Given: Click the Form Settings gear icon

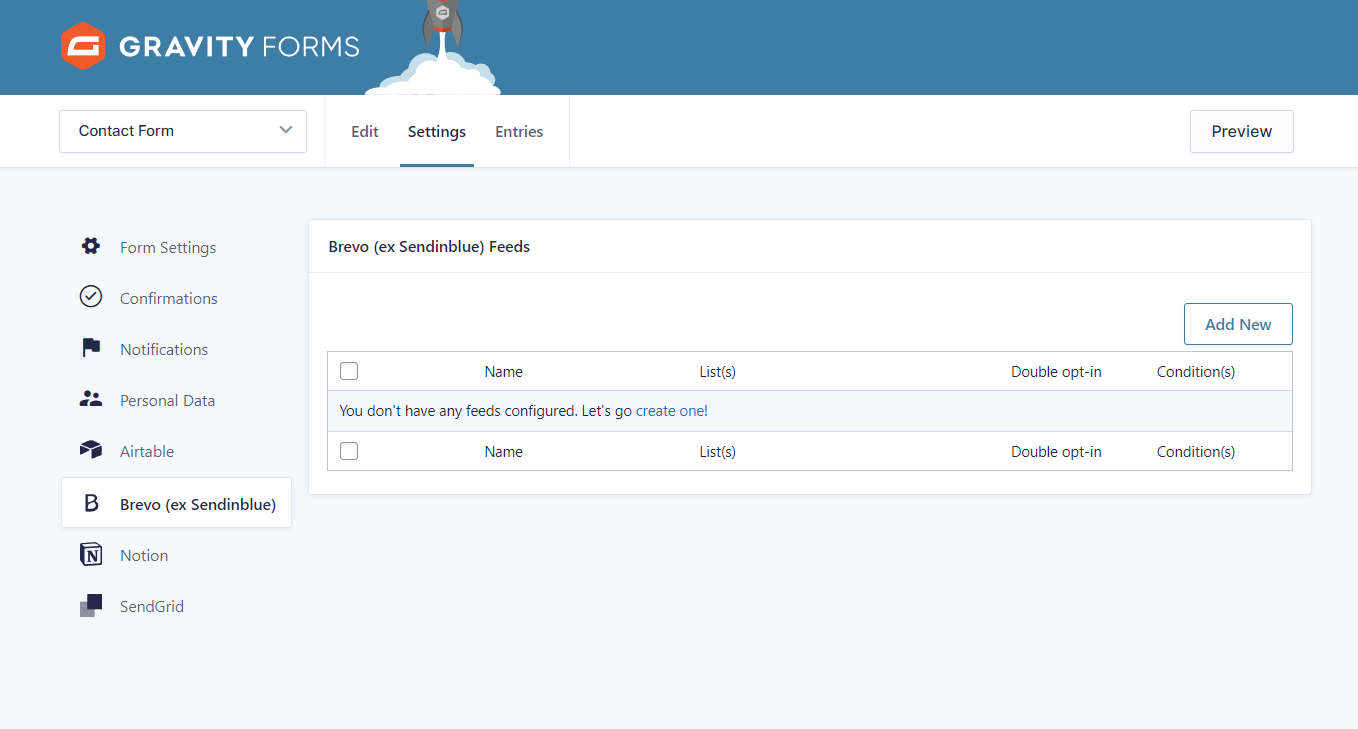Looking at the screenshot, I should pos(91,246).
